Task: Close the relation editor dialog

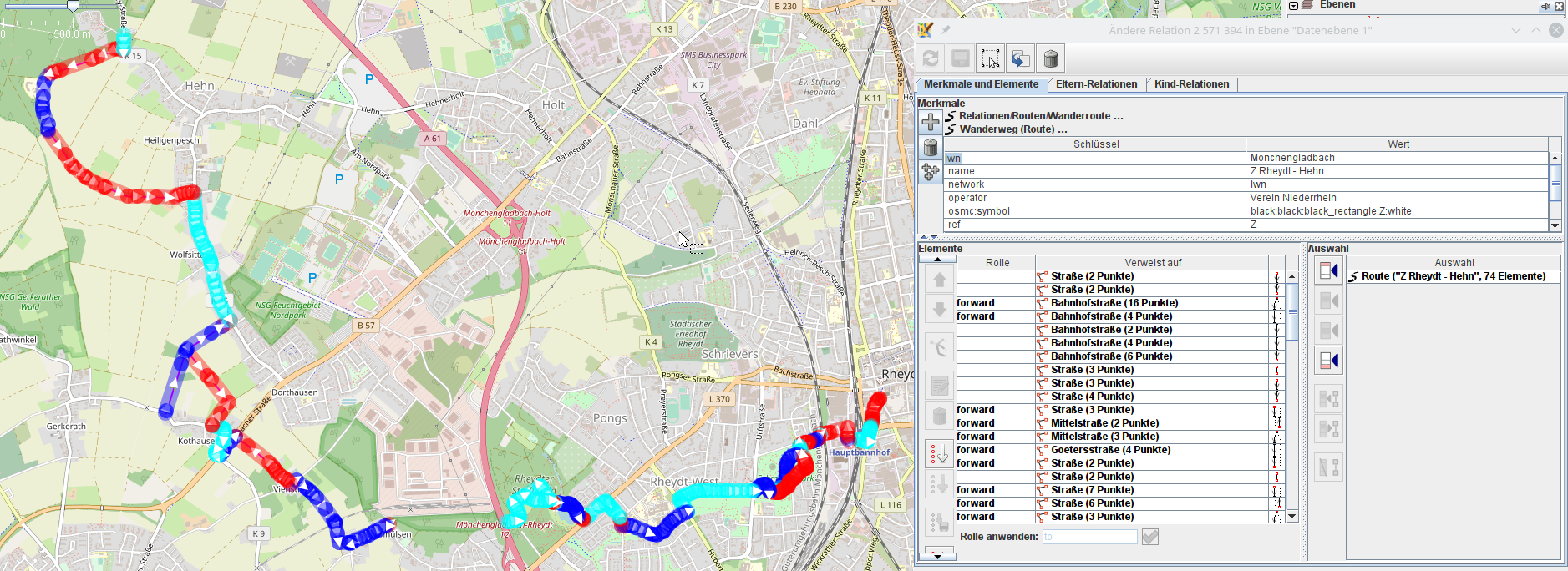Action: click(1555, 30)
